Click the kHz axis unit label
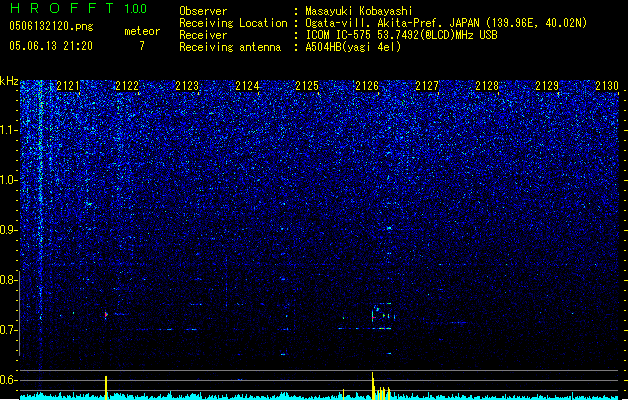The image size is (629, 400). click(x=9, y=81)
